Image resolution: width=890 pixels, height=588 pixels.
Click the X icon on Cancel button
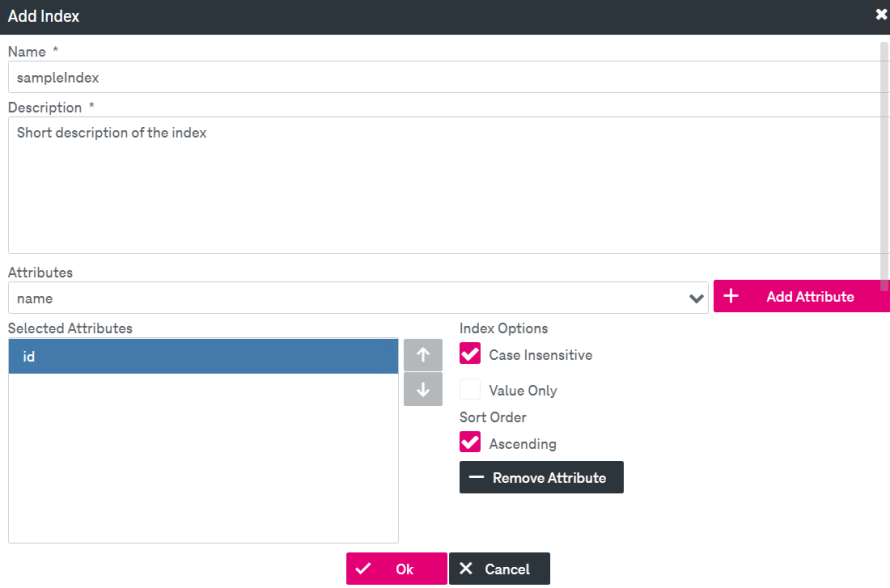click(x=465, y=568)
